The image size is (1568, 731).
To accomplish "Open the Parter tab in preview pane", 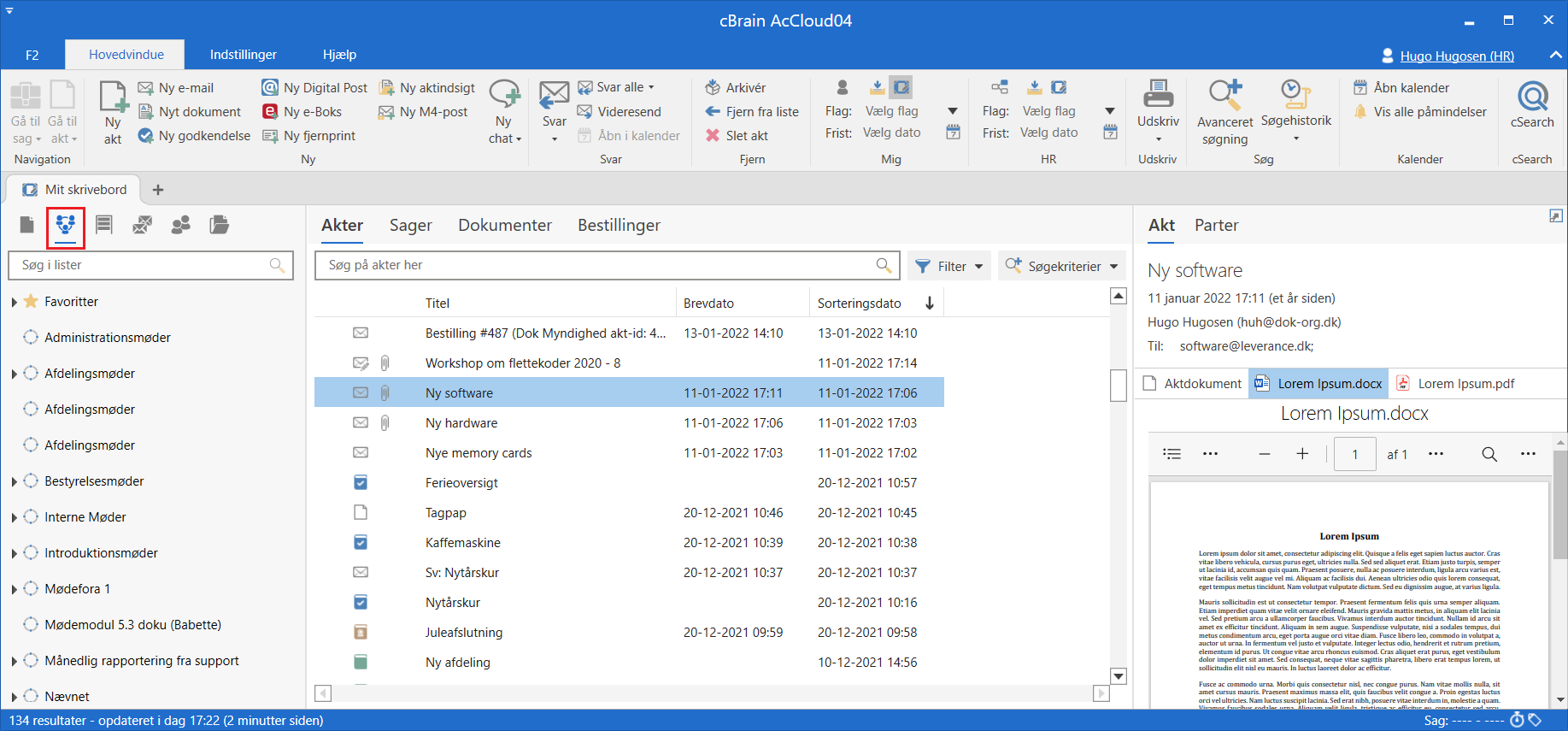I will pos(1216,225).
